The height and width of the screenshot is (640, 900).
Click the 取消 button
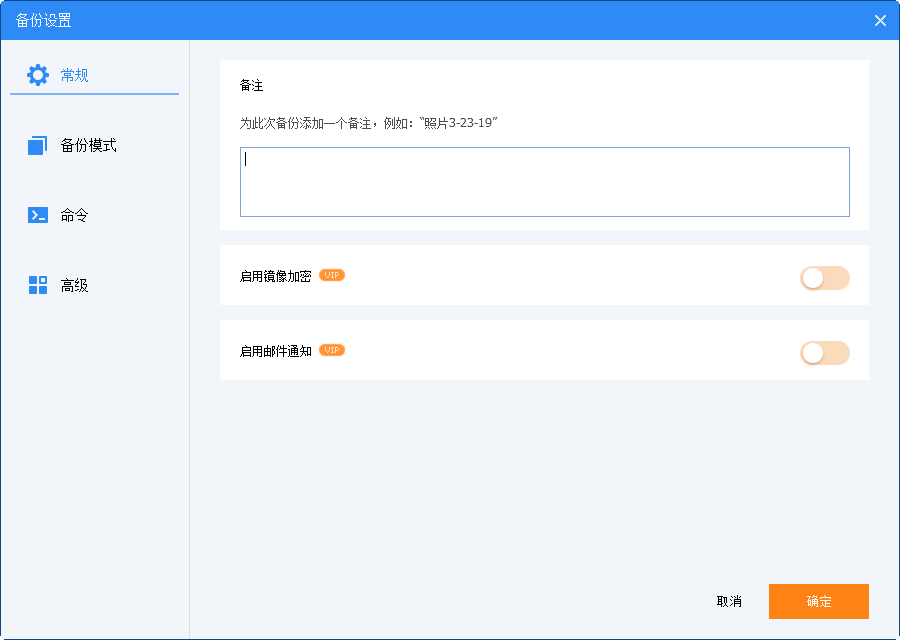coord(729,601)
